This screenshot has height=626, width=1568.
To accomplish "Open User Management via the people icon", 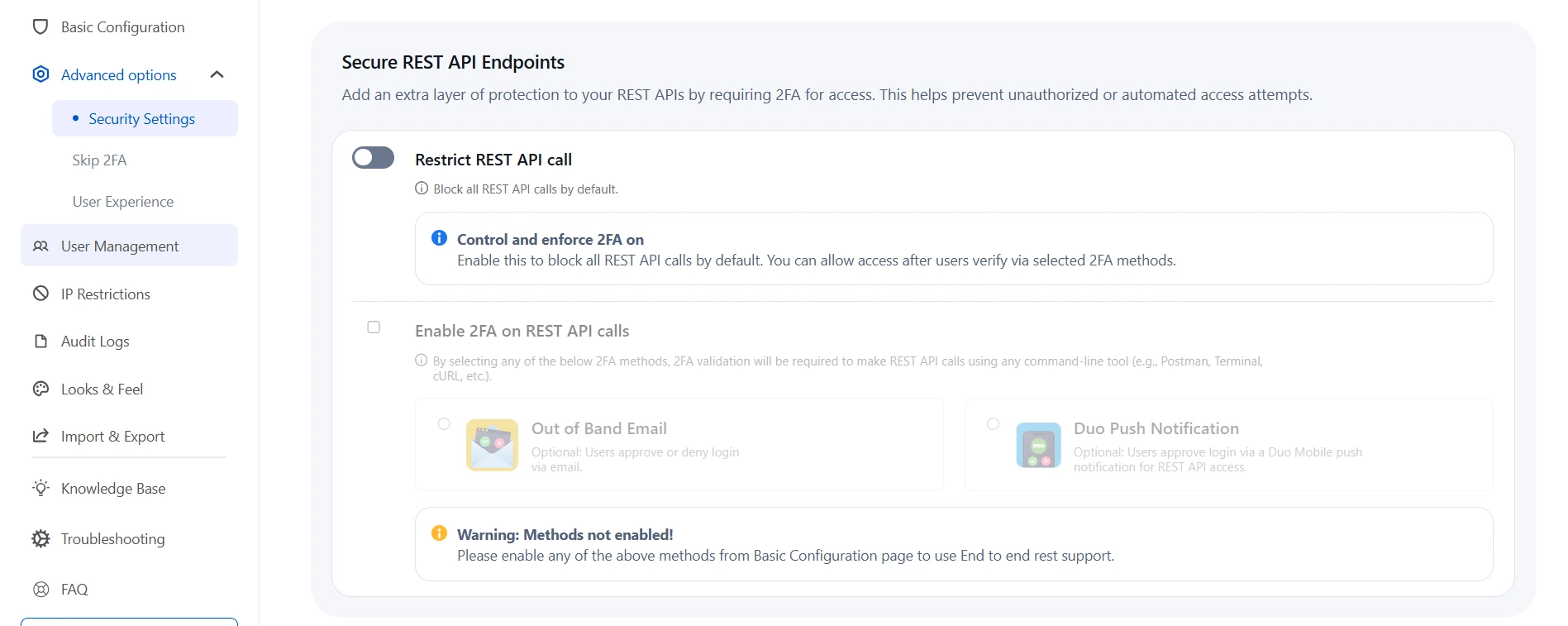I will (41, 246).
